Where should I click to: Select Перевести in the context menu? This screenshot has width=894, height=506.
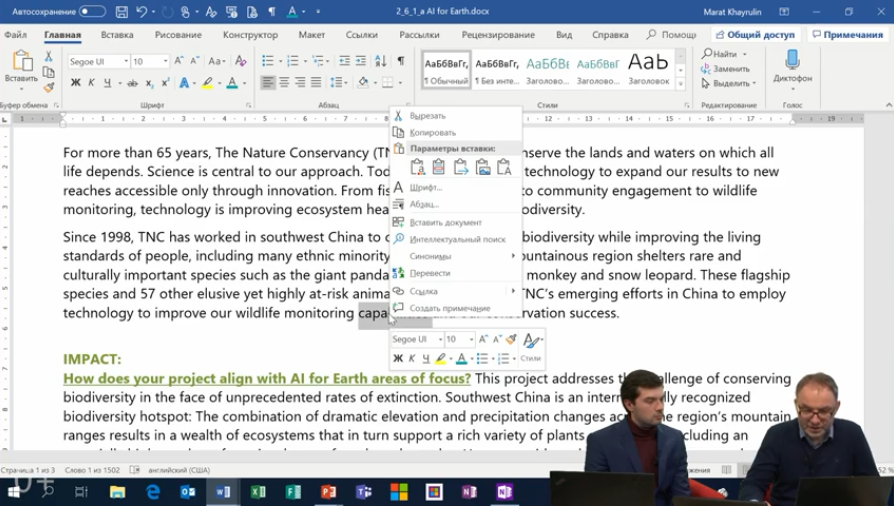pos(456,273)
